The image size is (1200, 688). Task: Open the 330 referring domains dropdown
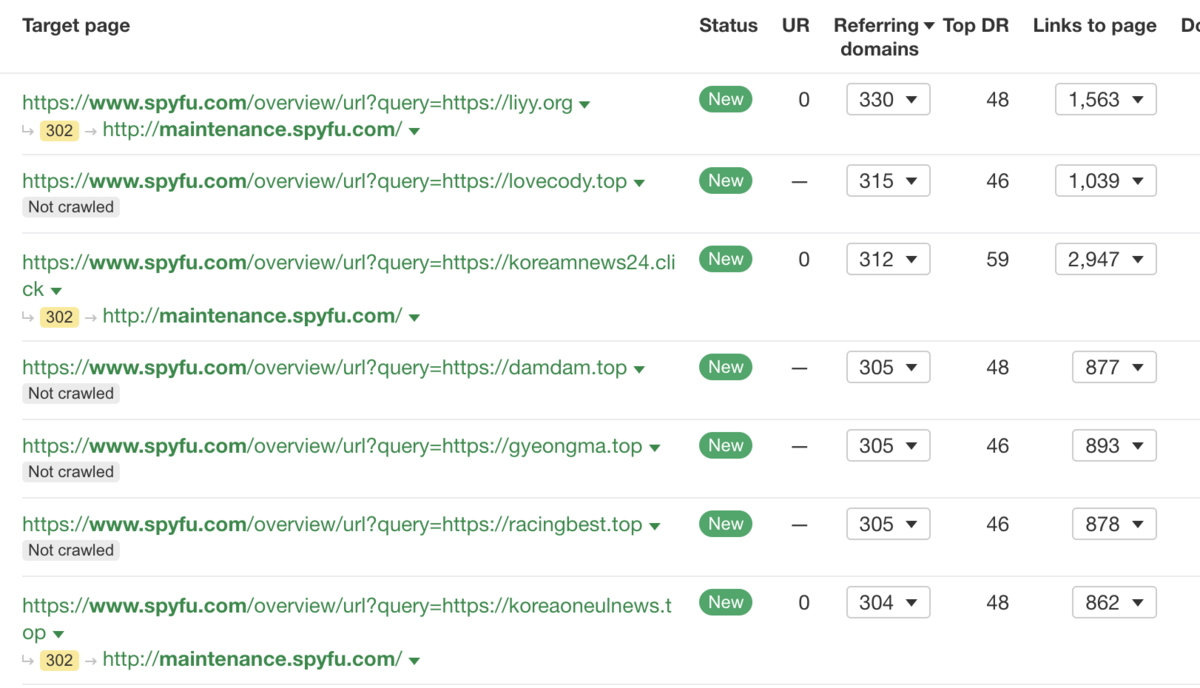pos(888,100)
